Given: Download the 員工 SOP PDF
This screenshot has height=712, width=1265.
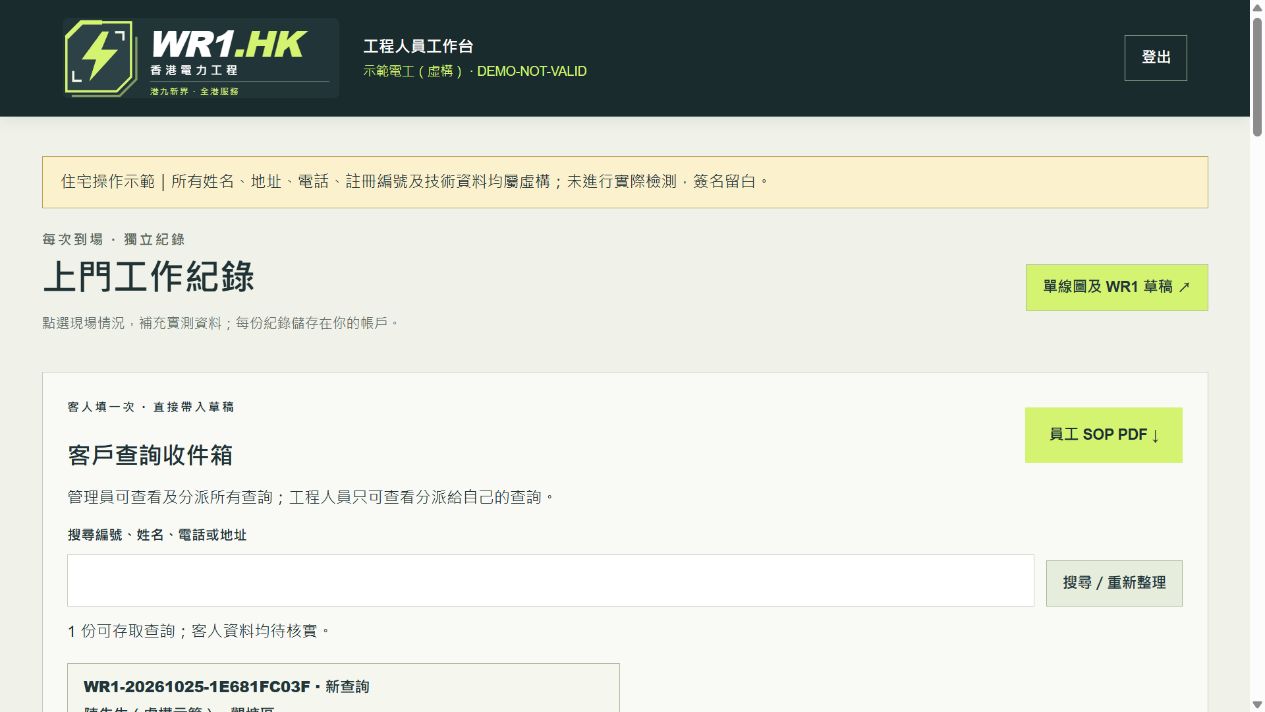Looking at the screenshot, I should 1103,435.
